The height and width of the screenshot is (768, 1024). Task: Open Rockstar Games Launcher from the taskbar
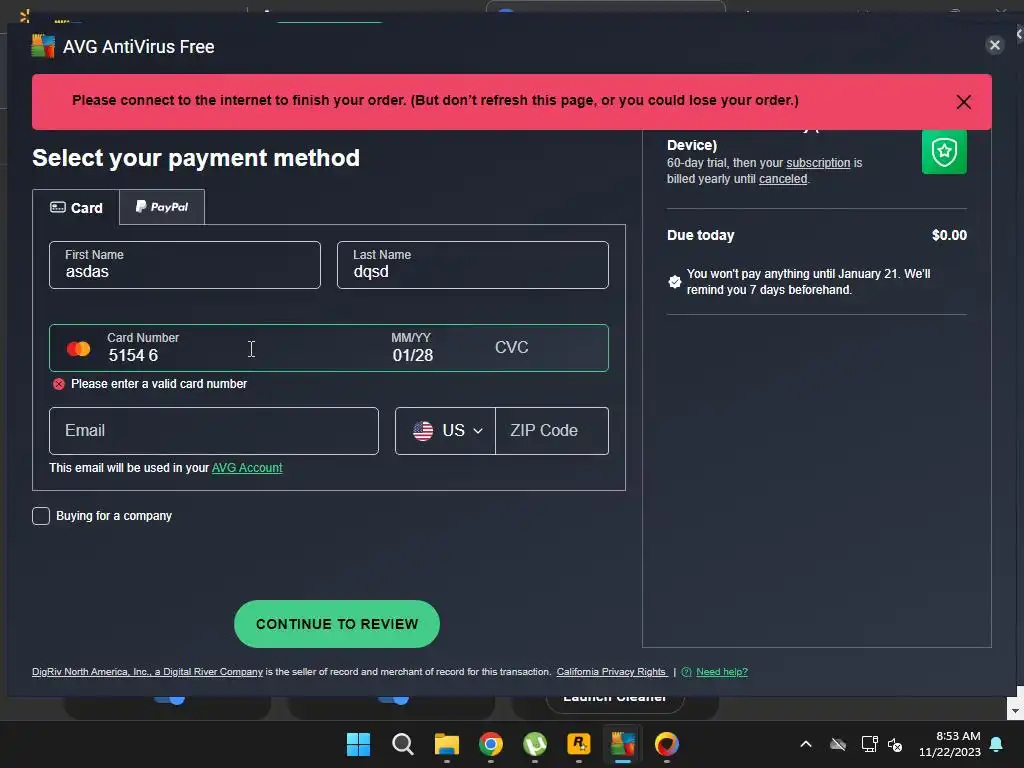579,744
